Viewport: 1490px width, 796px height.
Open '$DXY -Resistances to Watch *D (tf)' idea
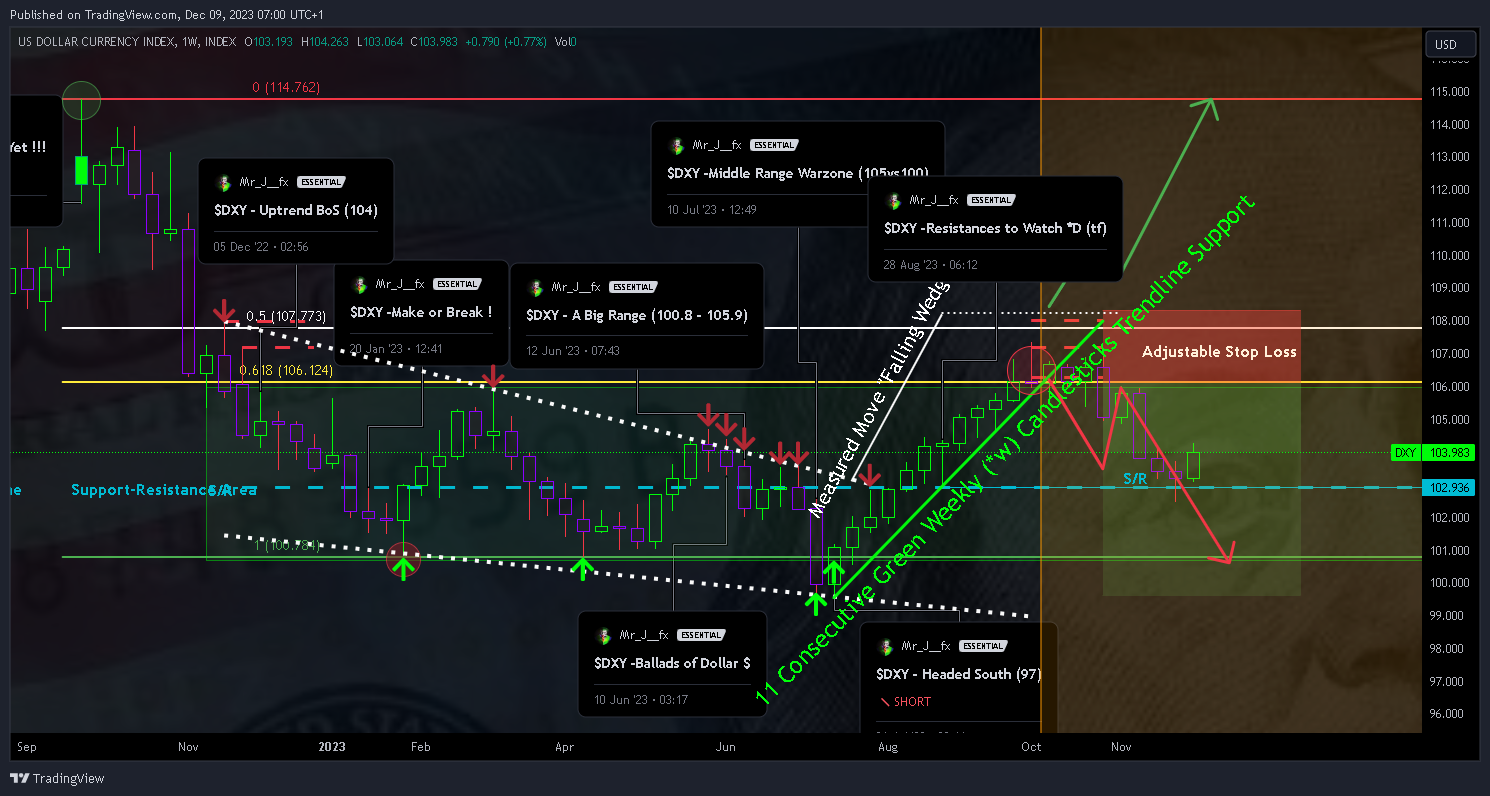point(995,228)
